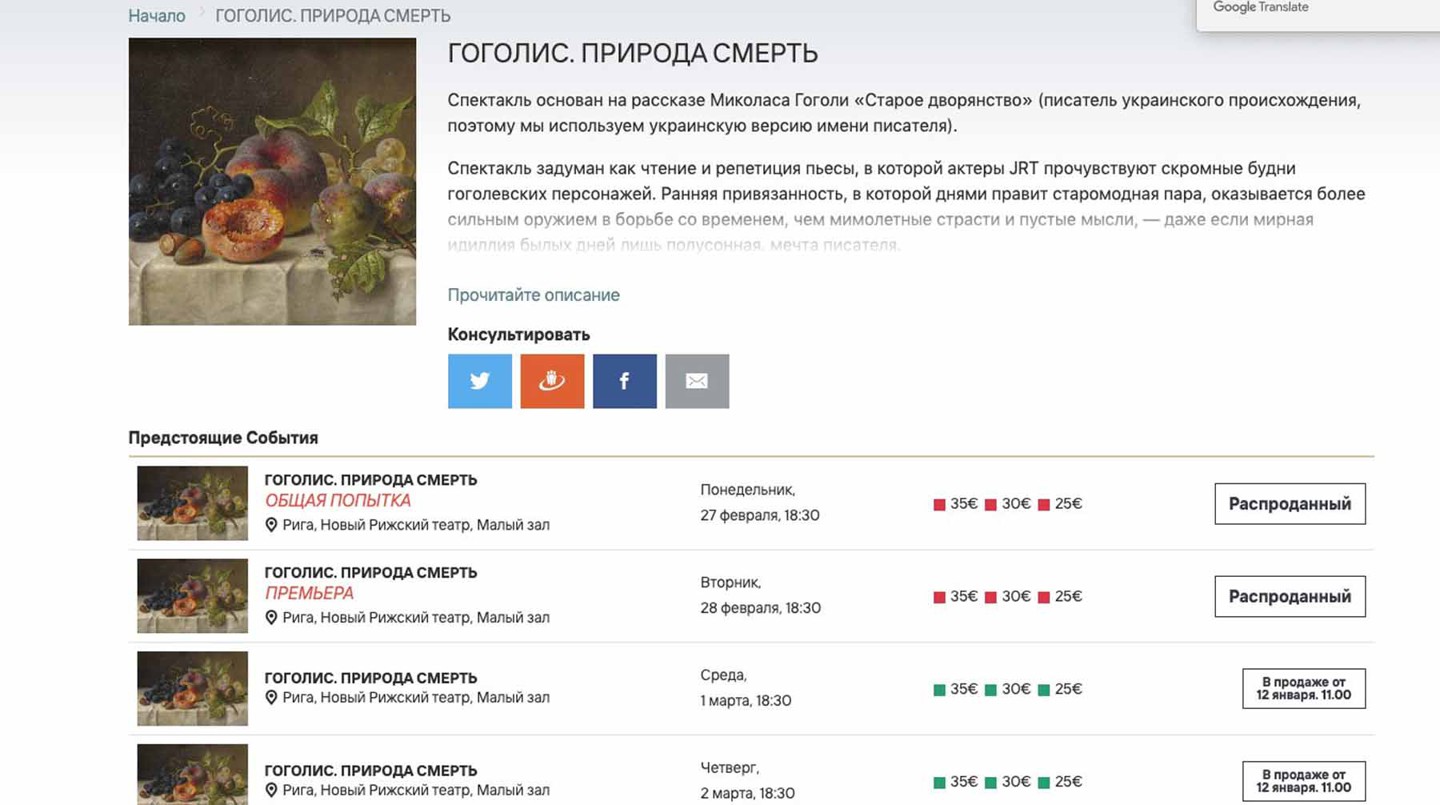Open event title in 27 февраля row
The image size is (1440, 805).
(x=371, y=480)
